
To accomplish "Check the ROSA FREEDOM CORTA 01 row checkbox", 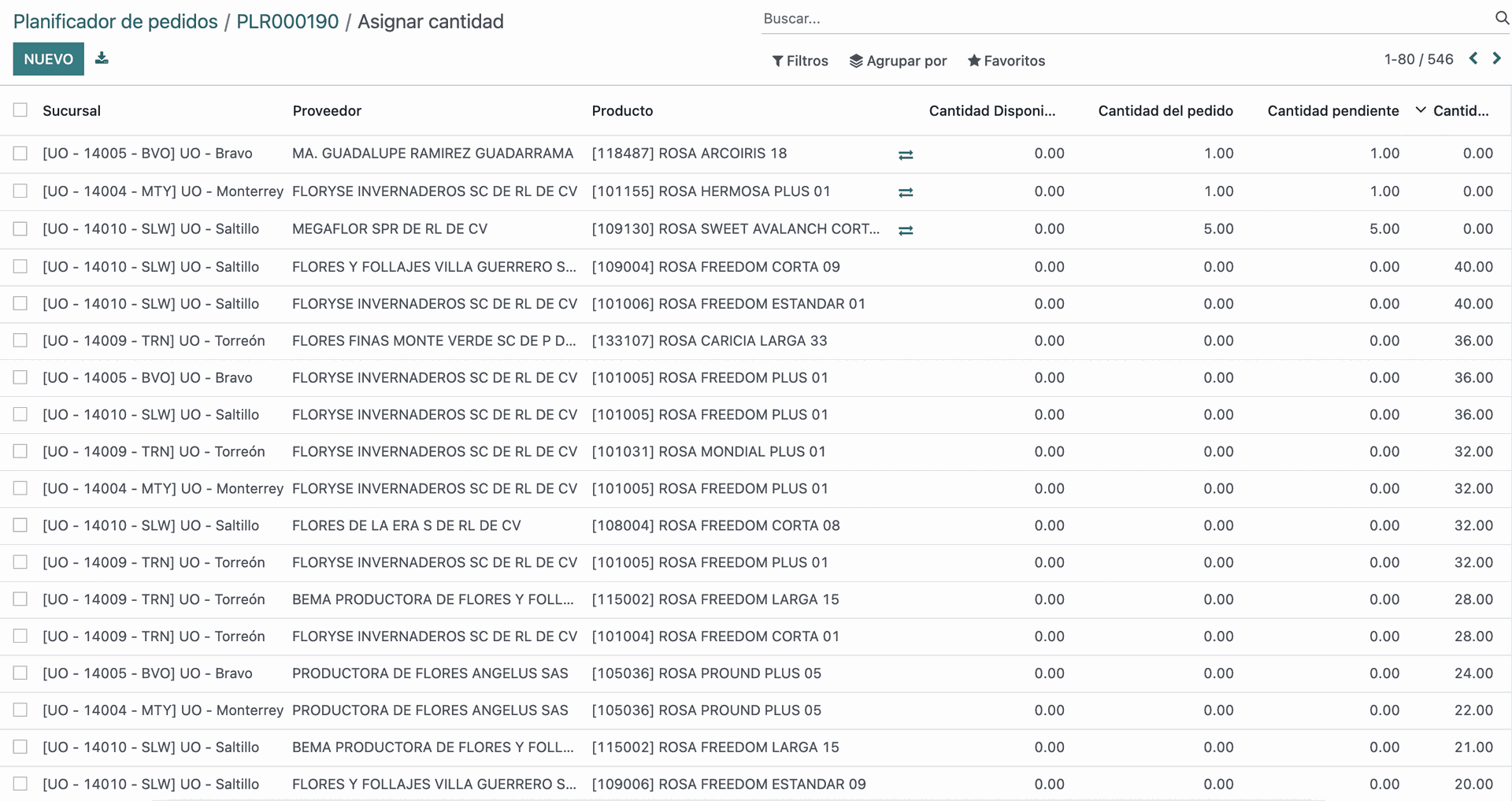I will (x=20, y=636).
